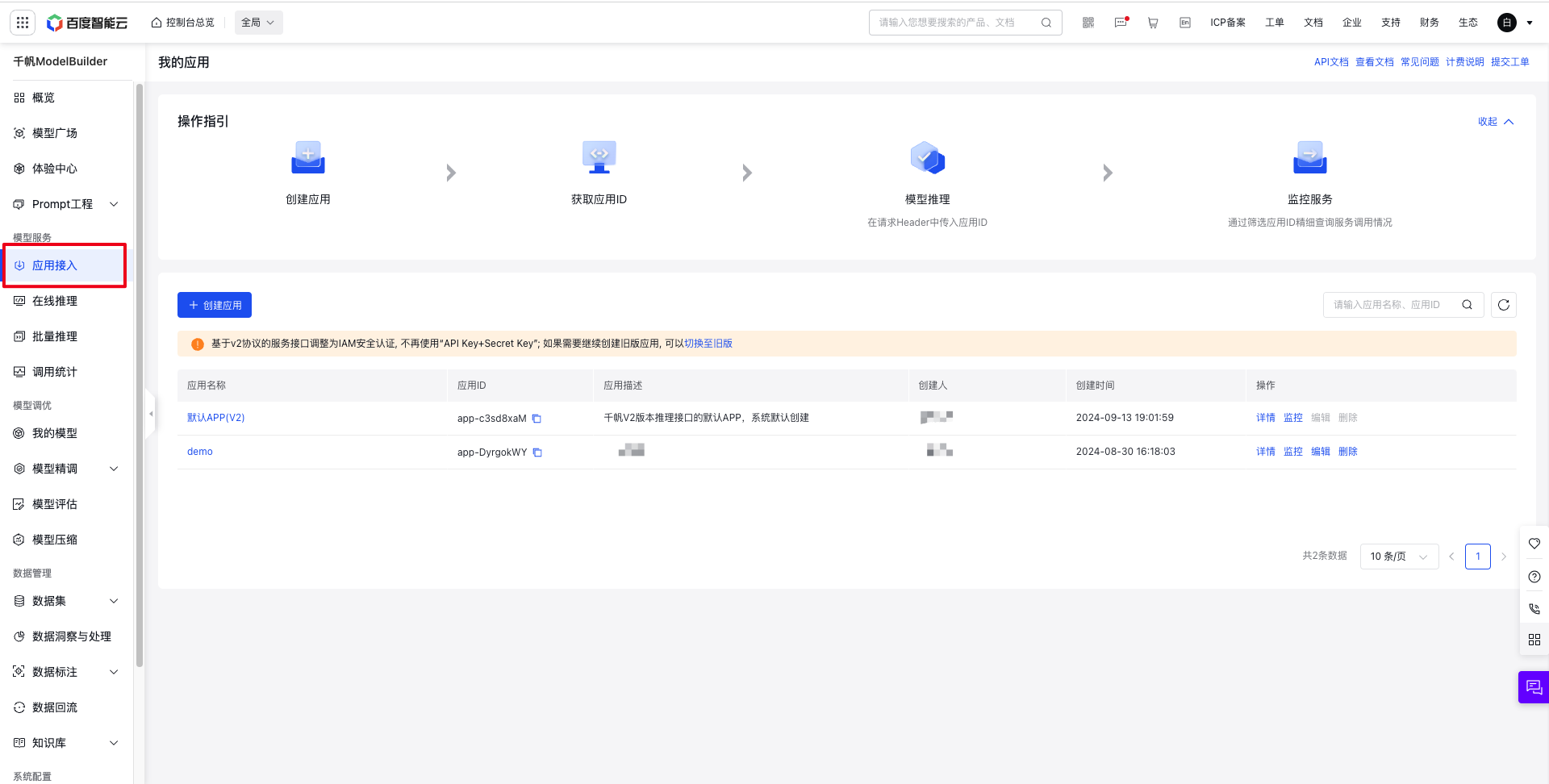Open the messages notification icon

pos(1121,23)
